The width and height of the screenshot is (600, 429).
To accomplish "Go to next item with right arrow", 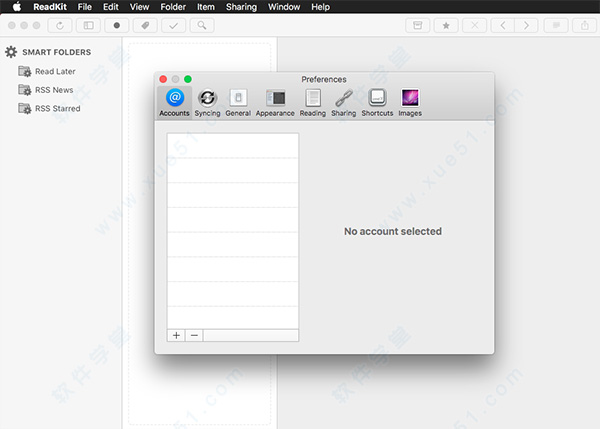I will [527, 26].
